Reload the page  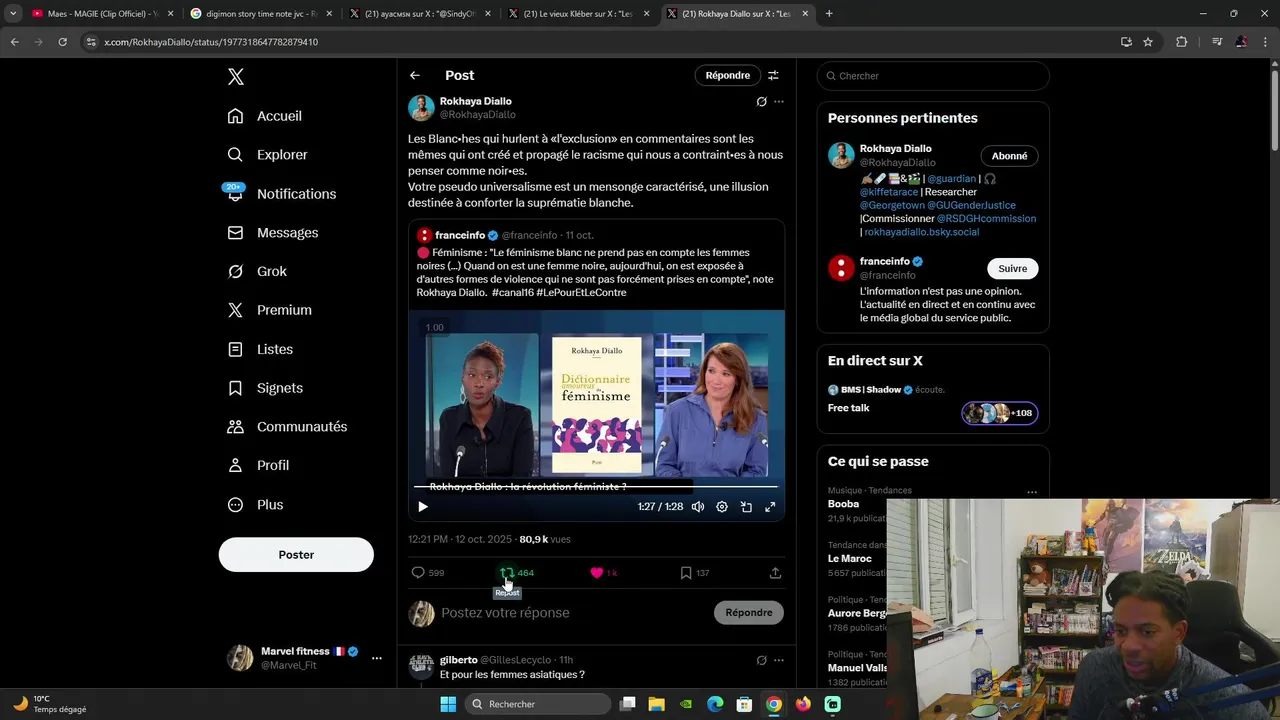click(62, 42)
